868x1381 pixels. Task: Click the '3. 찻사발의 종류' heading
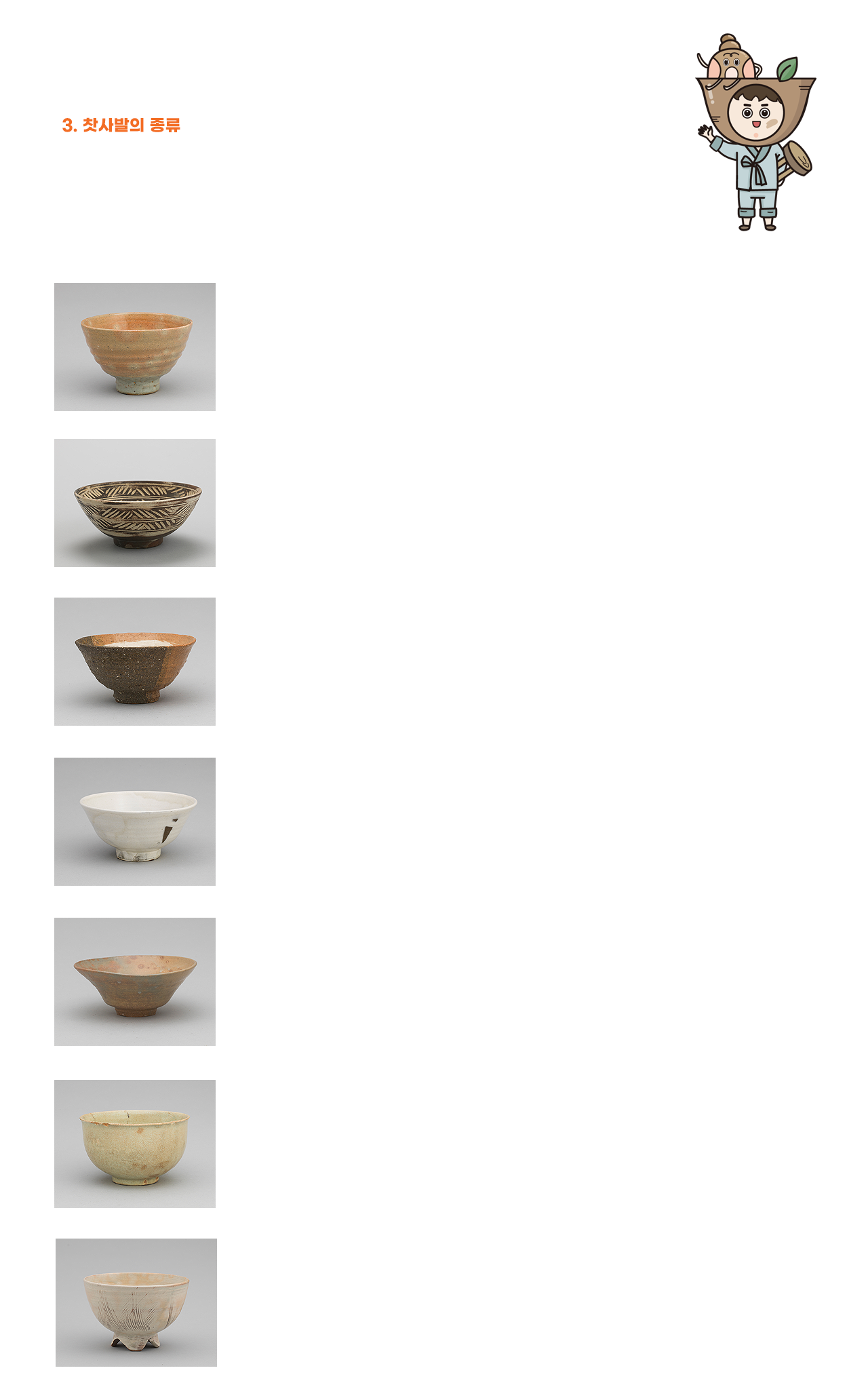click(121, 125)
